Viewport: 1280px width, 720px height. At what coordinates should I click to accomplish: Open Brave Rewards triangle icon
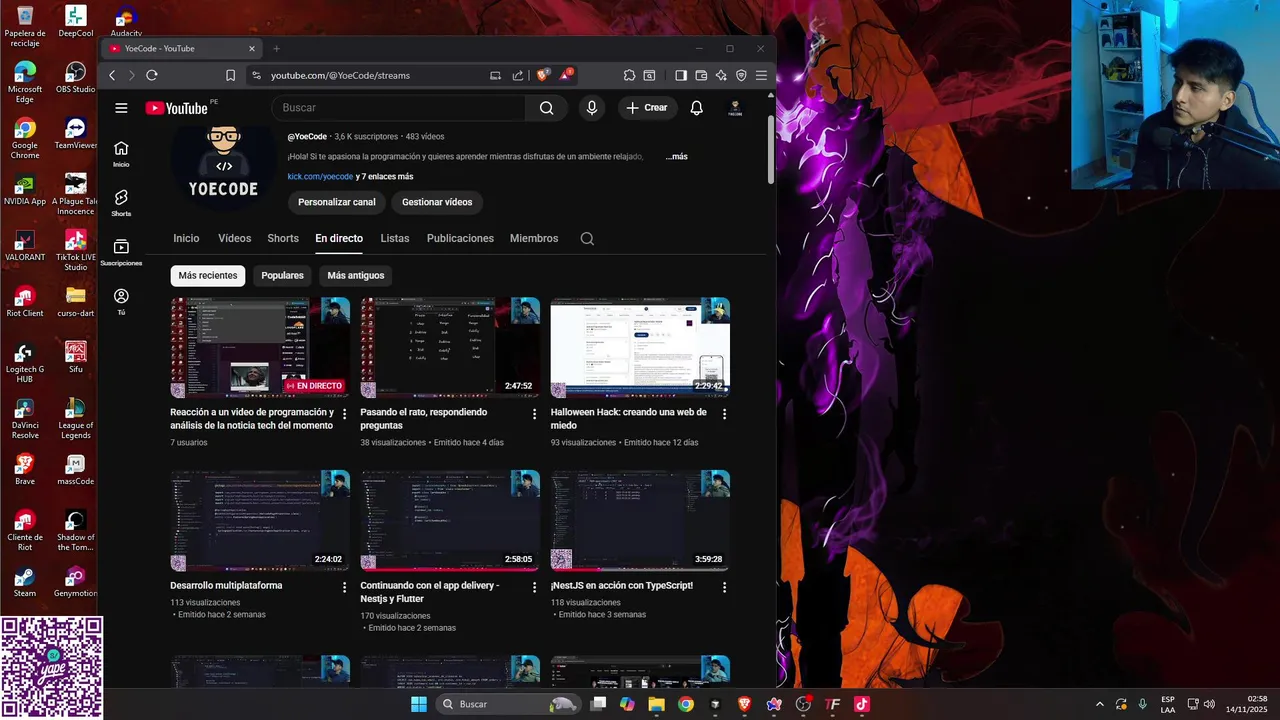565,75
